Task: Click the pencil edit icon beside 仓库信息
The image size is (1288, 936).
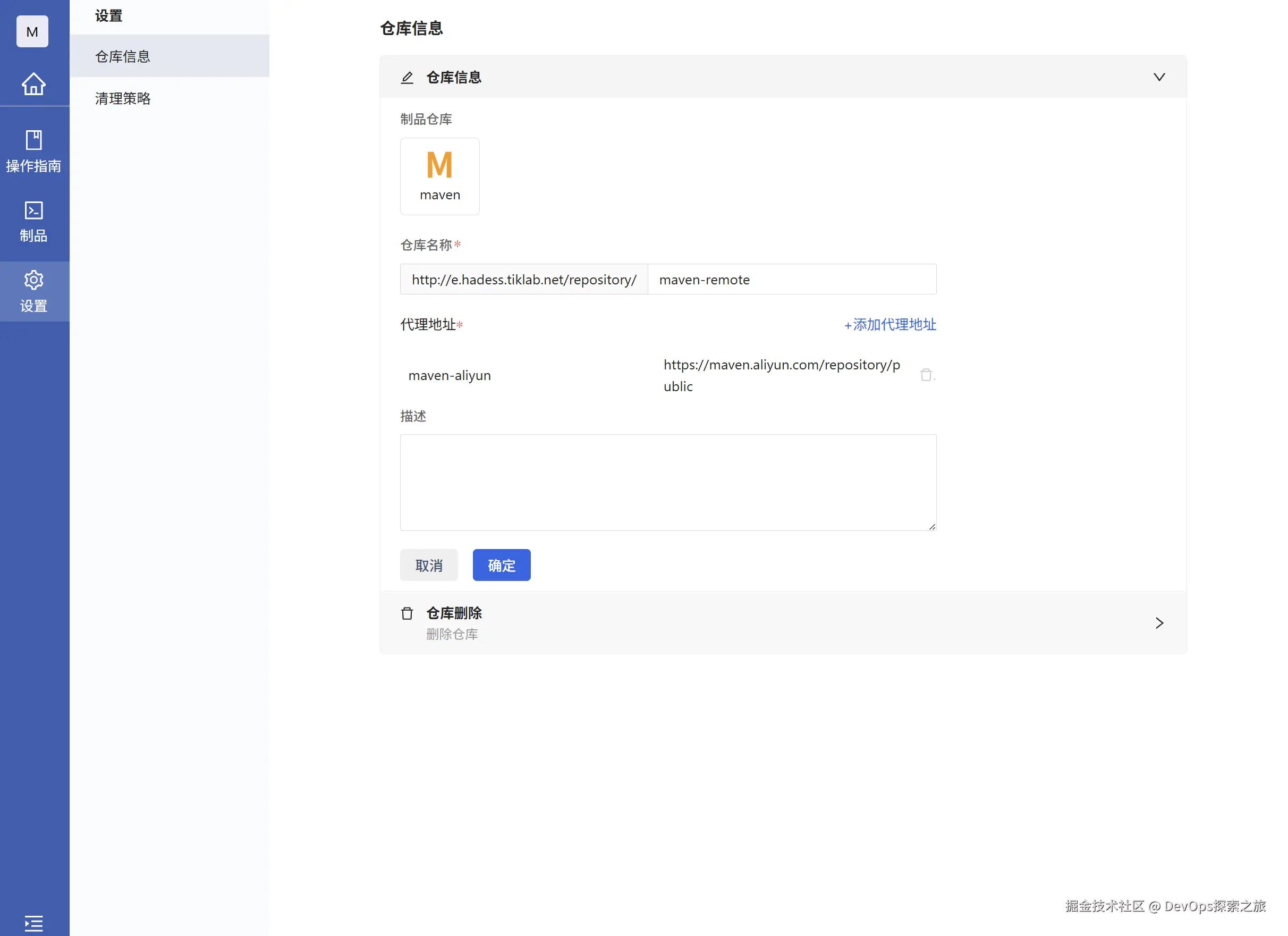Action: point(407,78)
